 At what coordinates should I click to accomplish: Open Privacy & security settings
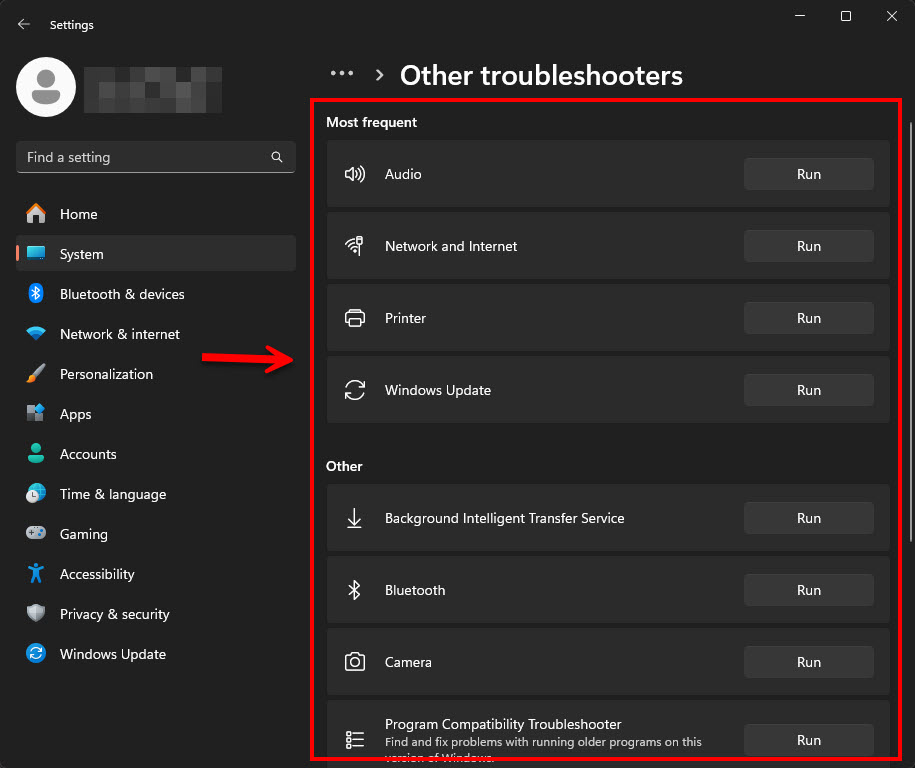(x=156, y=613)
